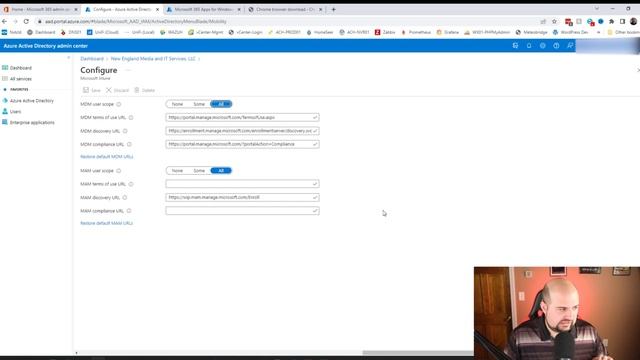Click the browser back arrow
Screen dimensions: 640x360
tap(4, 21)
